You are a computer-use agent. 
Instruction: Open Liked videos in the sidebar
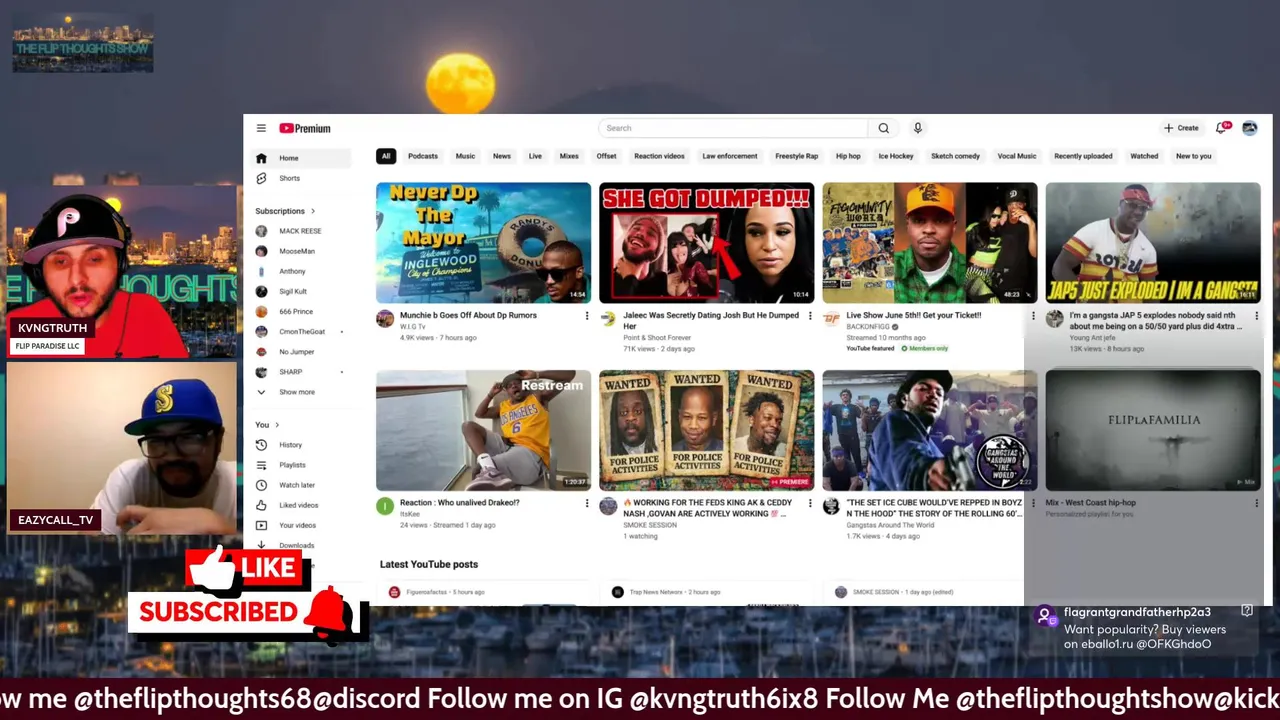coord(300,505)
